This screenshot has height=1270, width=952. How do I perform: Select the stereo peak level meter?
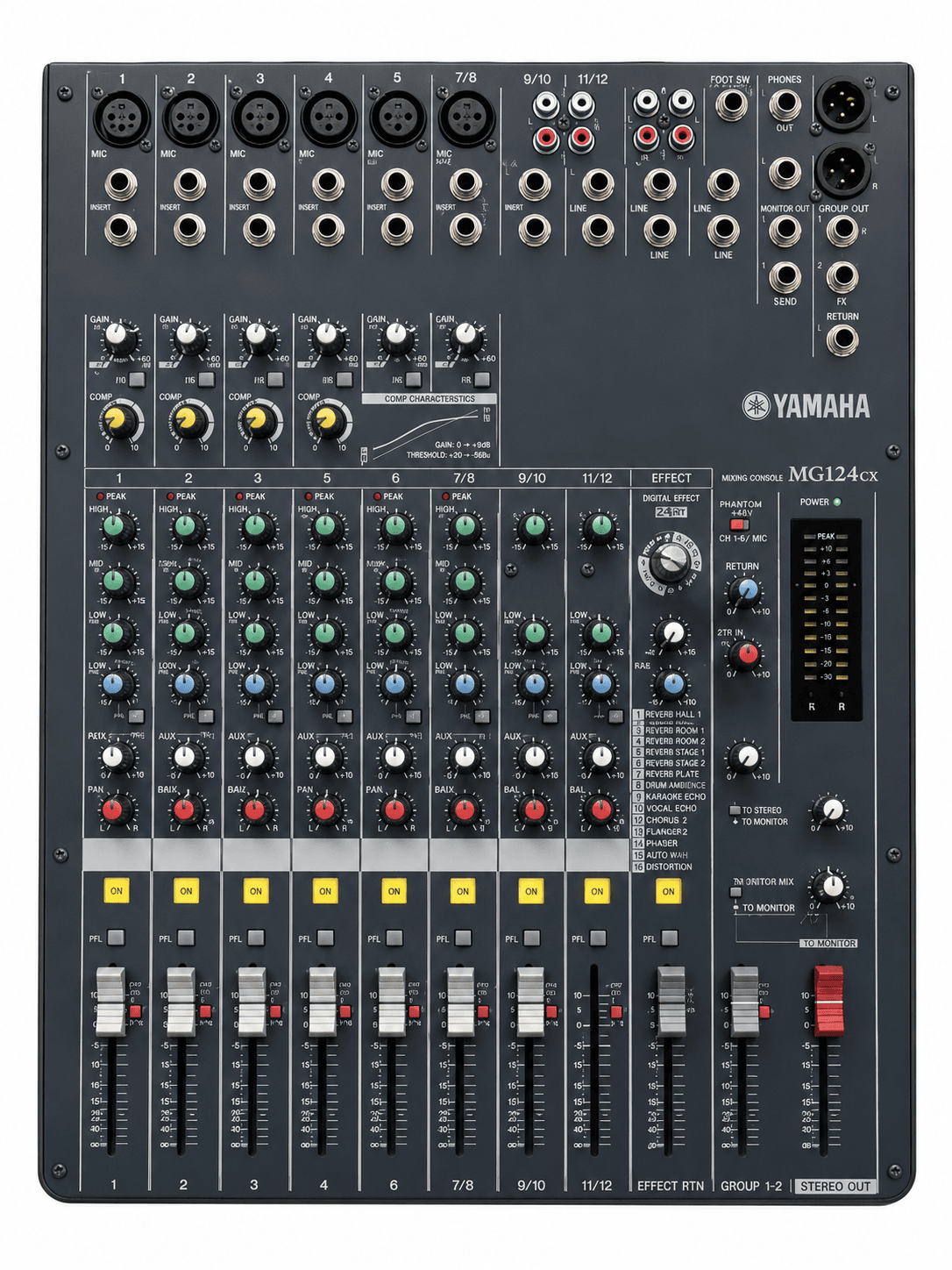[826, 619]
